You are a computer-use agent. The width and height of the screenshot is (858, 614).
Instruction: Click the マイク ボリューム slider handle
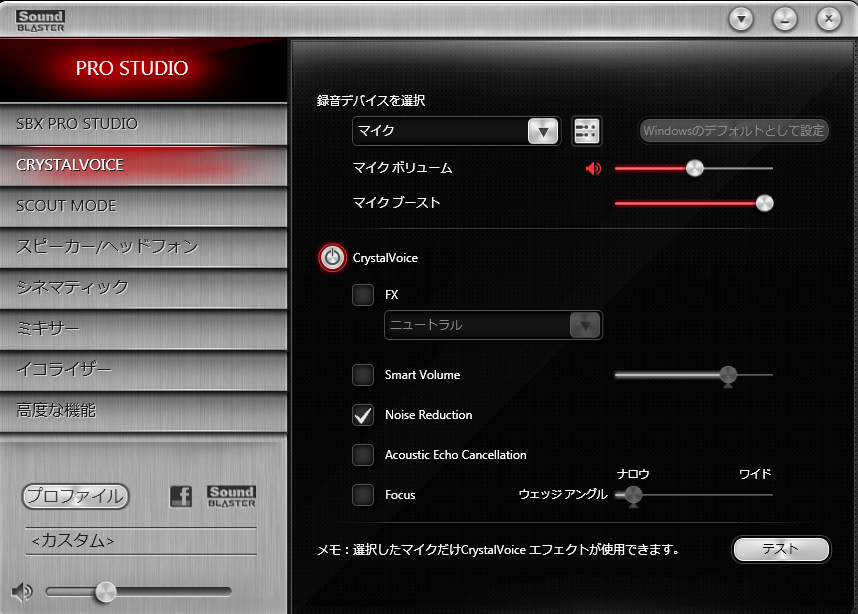click(694, 169)
